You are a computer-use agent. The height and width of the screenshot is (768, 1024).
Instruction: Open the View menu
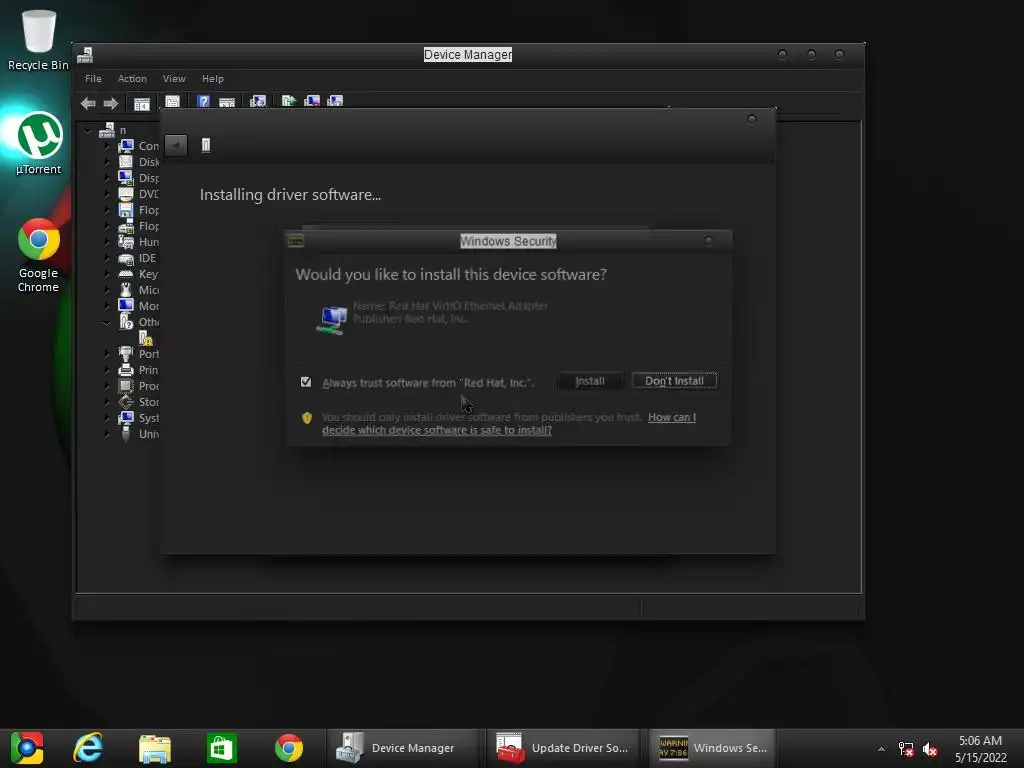tap(174, 78)
